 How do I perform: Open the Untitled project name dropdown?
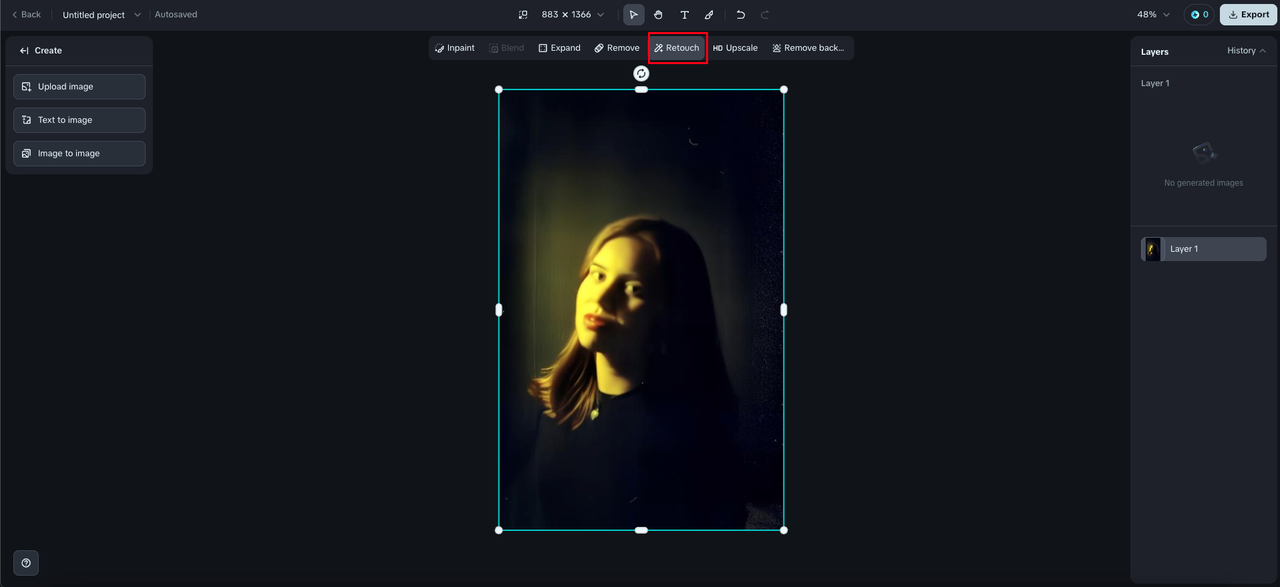[x=102, y=15]
